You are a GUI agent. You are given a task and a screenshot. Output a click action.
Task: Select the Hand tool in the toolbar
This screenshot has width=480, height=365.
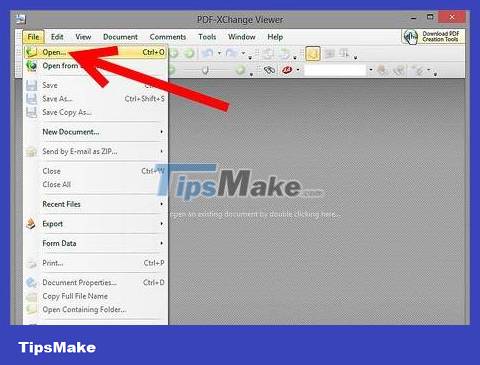pyautogui.click(x=313, y=54)
